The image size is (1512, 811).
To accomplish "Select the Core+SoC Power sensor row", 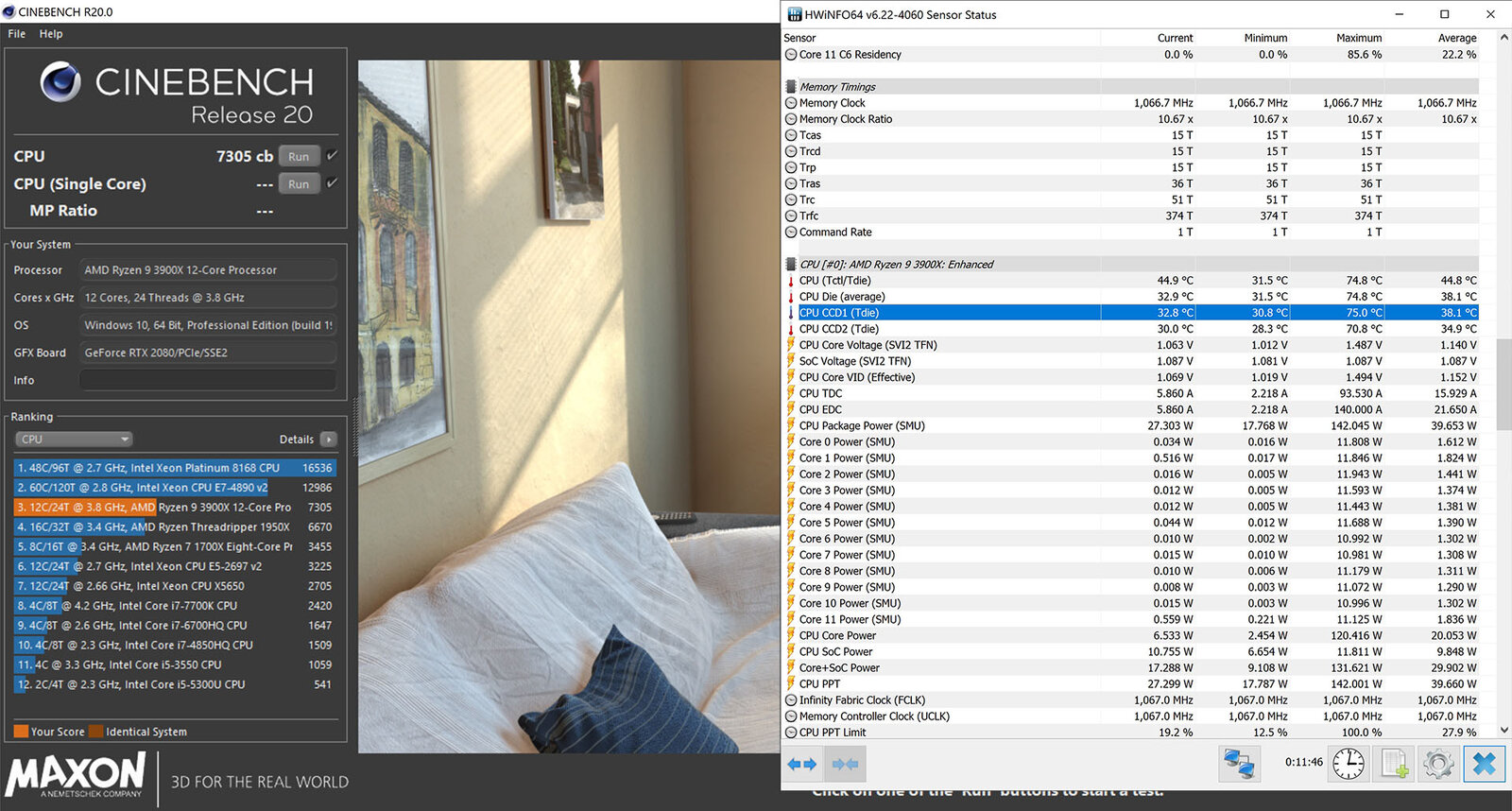I will coord(1131,667).
